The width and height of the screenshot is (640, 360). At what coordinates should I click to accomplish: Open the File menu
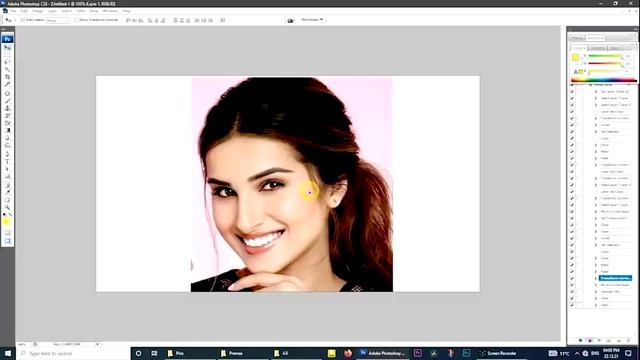(x=13, y=11)
